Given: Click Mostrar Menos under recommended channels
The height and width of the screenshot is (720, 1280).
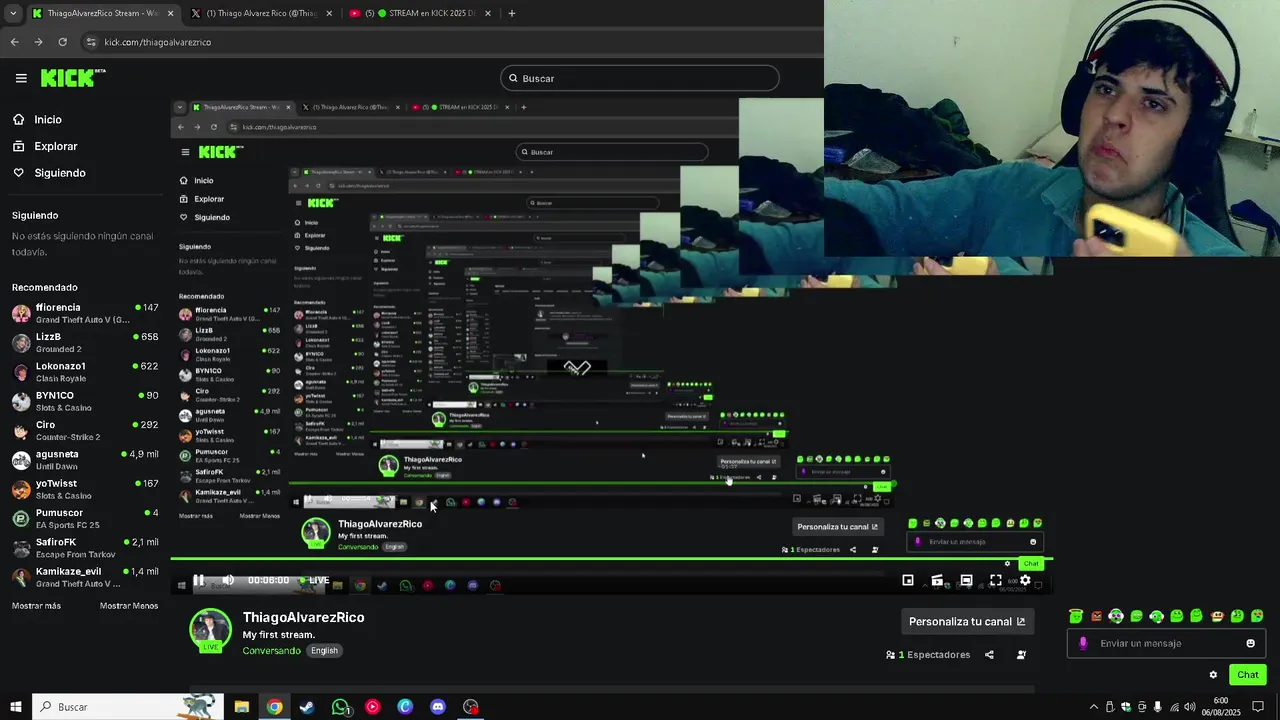Looking at the screenshot, I should pos(129,606).
